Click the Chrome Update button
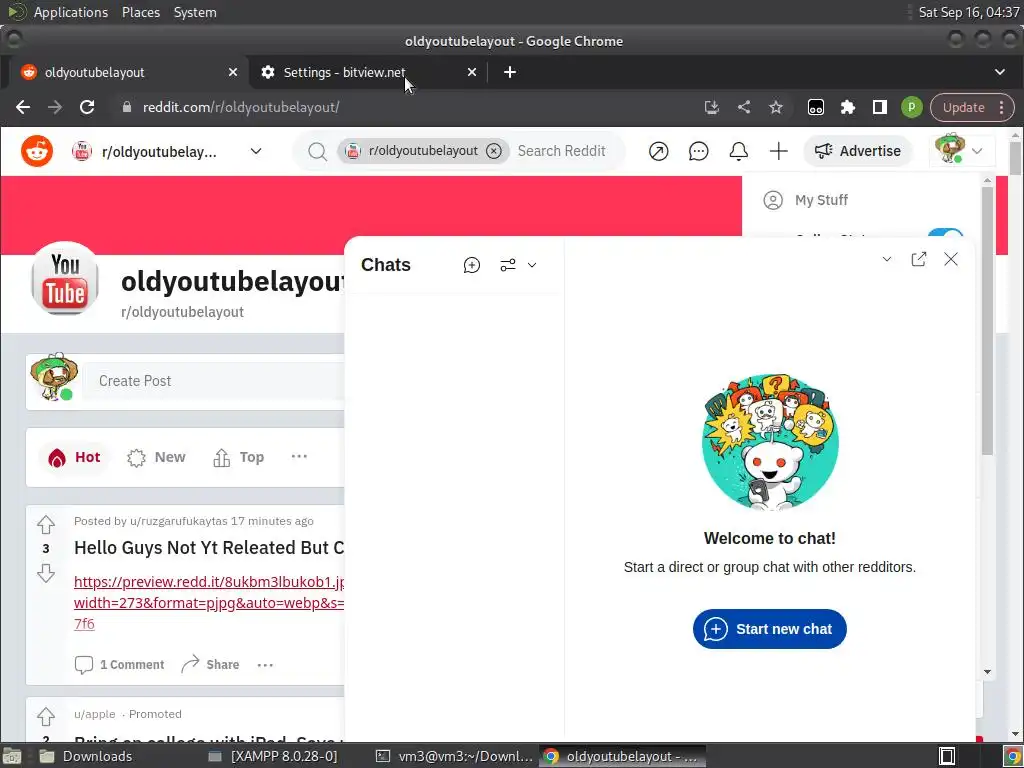The width and height of the screenshot is (1024, 768). pos(963,107)
